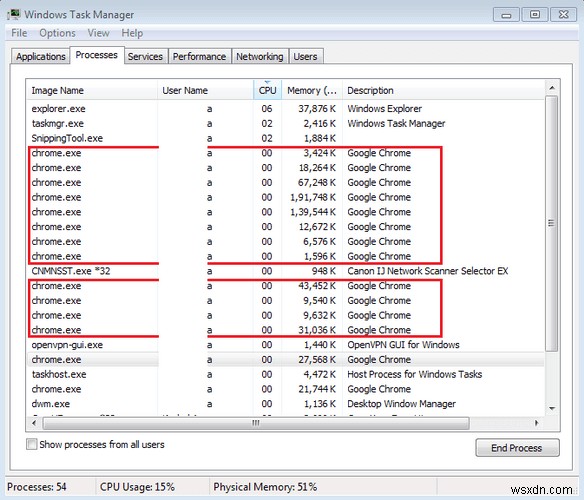Open the Options menu

tap(57, 33)
